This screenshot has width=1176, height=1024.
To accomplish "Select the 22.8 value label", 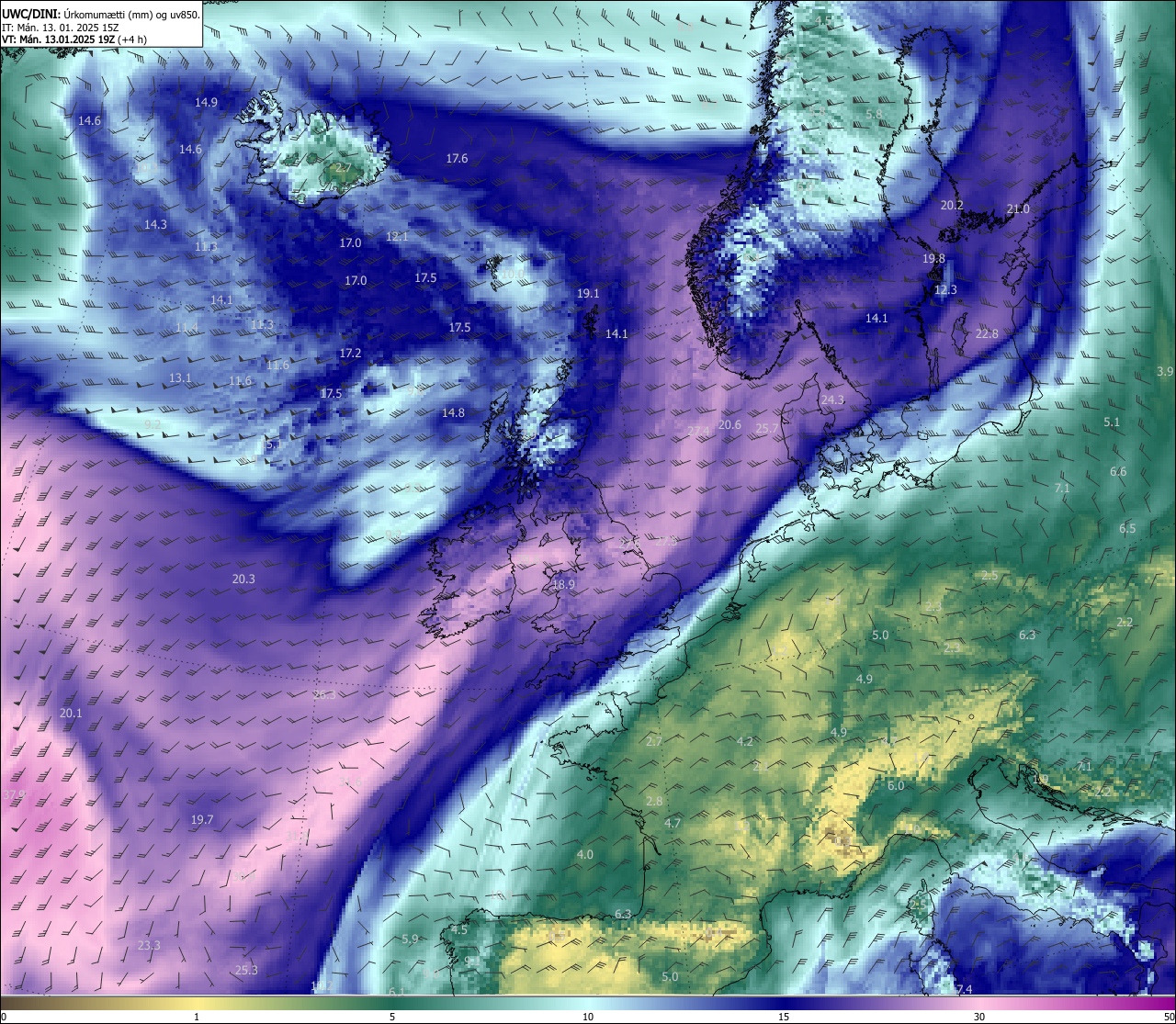I will 987,333.
